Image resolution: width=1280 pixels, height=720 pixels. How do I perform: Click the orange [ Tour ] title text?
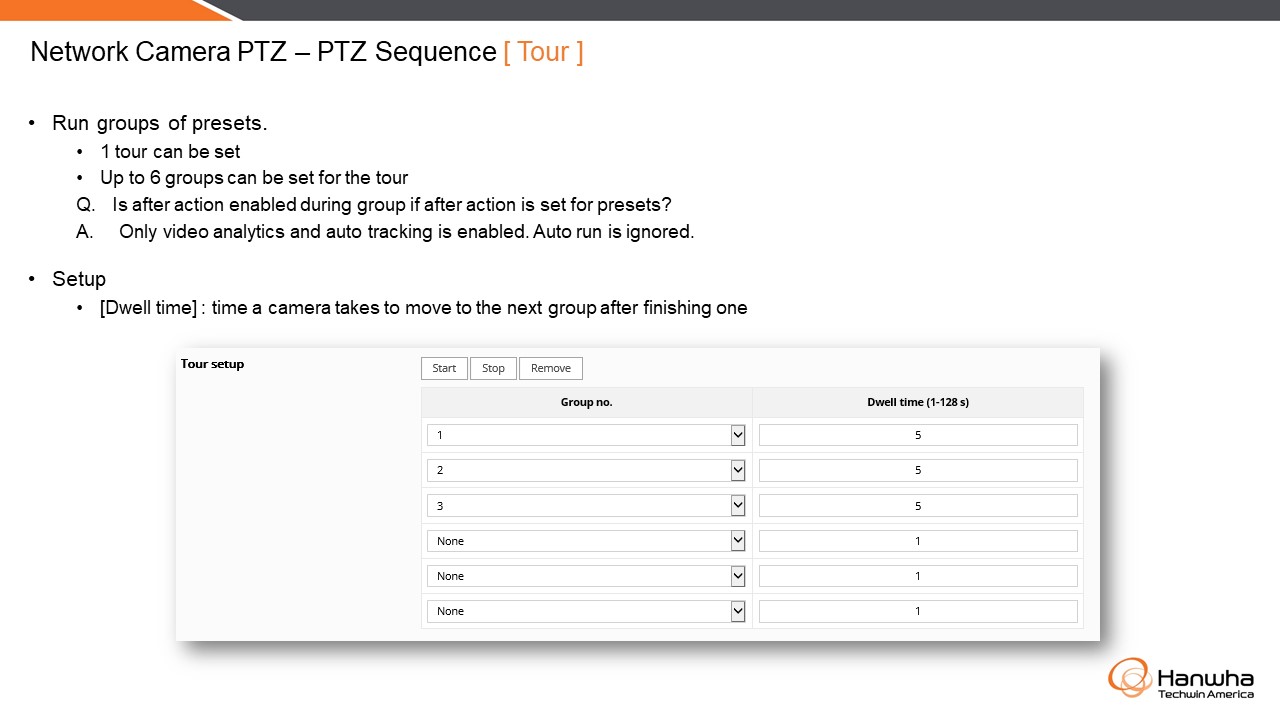(543, 52)
